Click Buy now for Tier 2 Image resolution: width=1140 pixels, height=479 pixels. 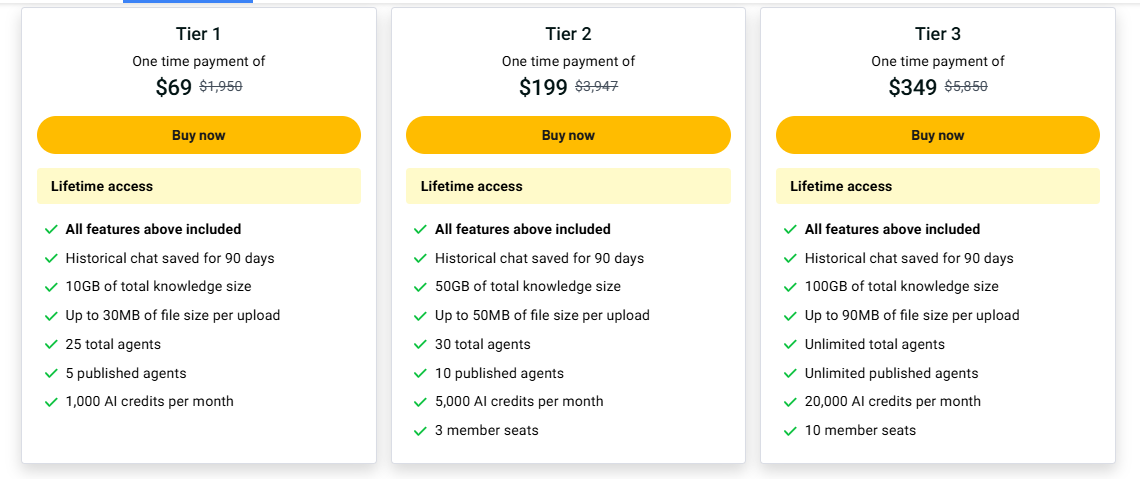pyautogui.click(x=568, y=135)
